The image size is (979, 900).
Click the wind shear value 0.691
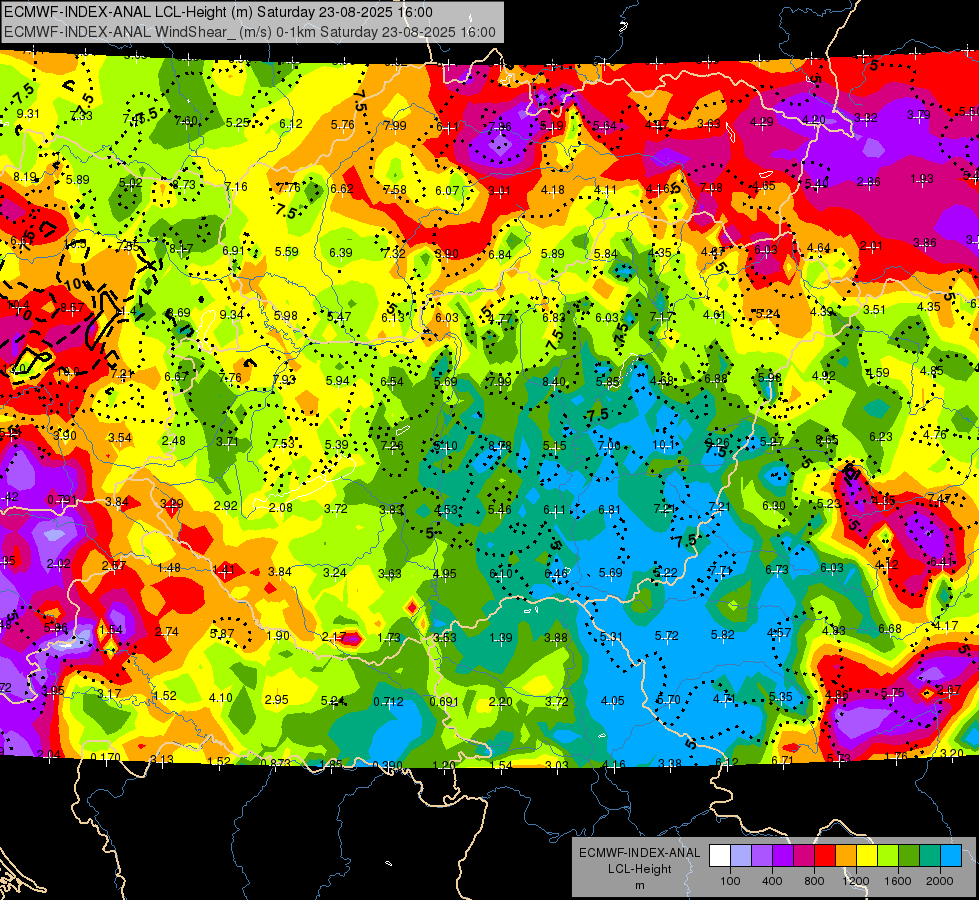(445, 701)
